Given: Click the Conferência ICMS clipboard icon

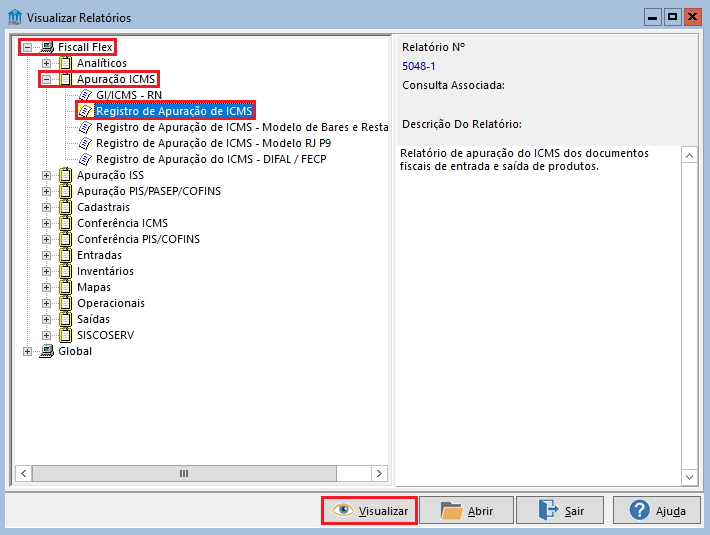Looking at the screenshot, I should (x=66, y=223).
